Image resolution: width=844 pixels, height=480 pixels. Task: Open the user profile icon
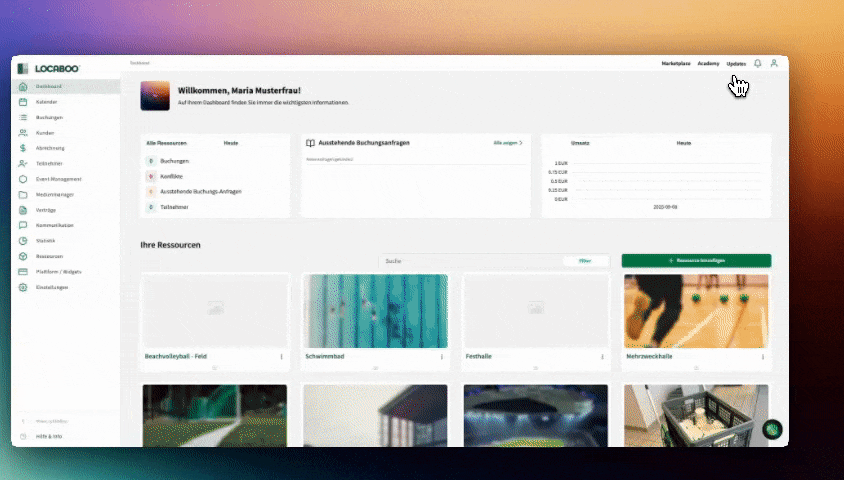[x=774, y=63]
